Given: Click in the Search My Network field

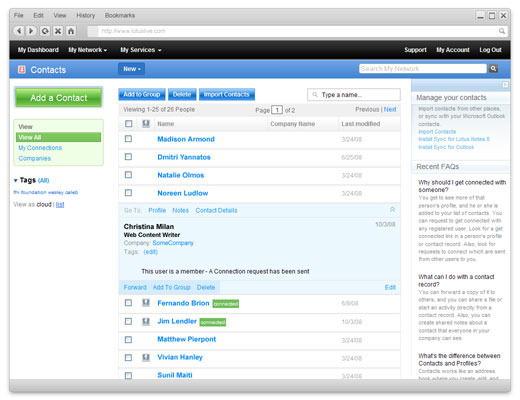Looking at the screenshot, I should click(423, 68).
